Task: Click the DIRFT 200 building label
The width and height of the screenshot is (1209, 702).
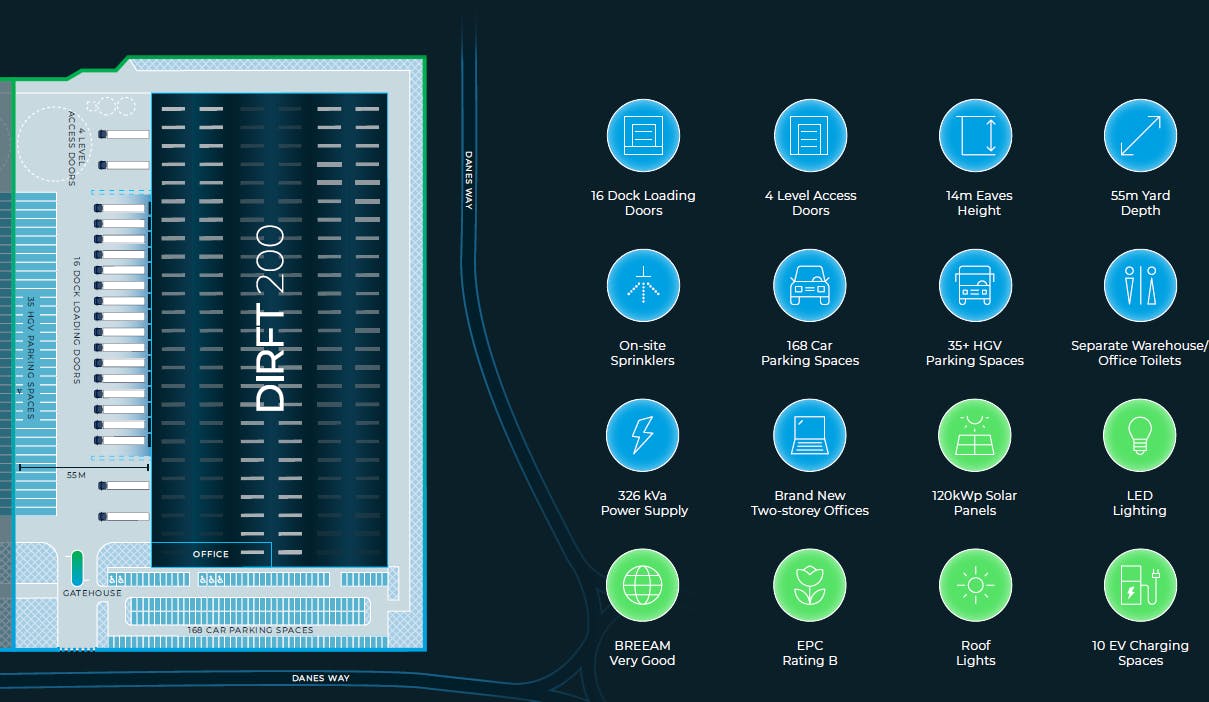Action: click(x=270, y=318)
